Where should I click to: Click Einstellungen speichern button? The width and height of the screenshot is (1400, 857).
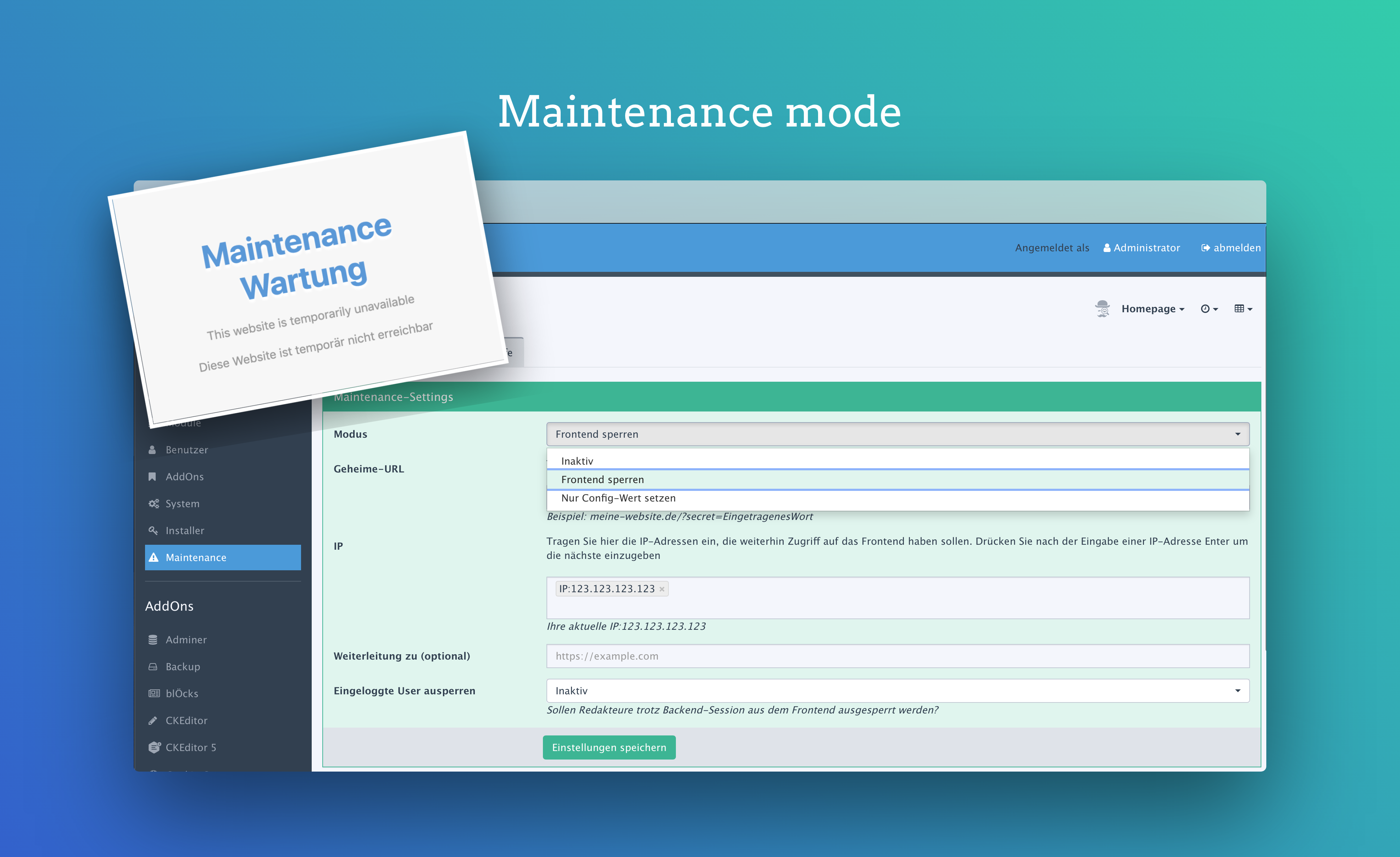point(609,747)
